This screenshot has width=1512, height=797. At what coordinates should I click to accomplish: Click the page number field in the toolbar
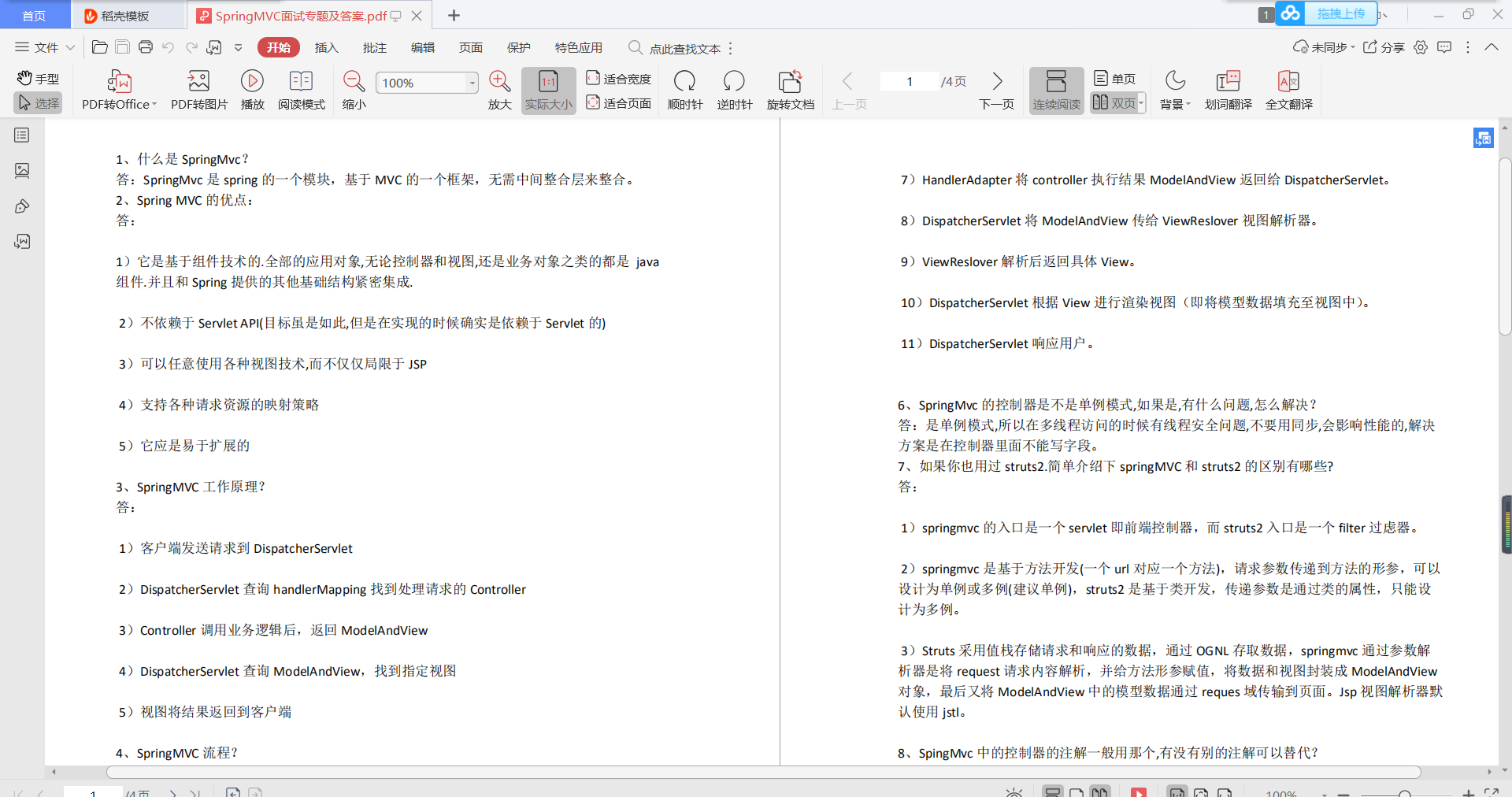tap(910, 82)
